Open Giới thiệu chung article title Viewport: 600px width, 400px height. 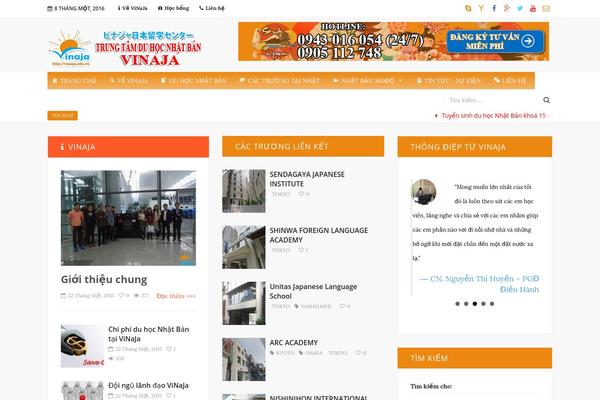[x=104, y=279]
